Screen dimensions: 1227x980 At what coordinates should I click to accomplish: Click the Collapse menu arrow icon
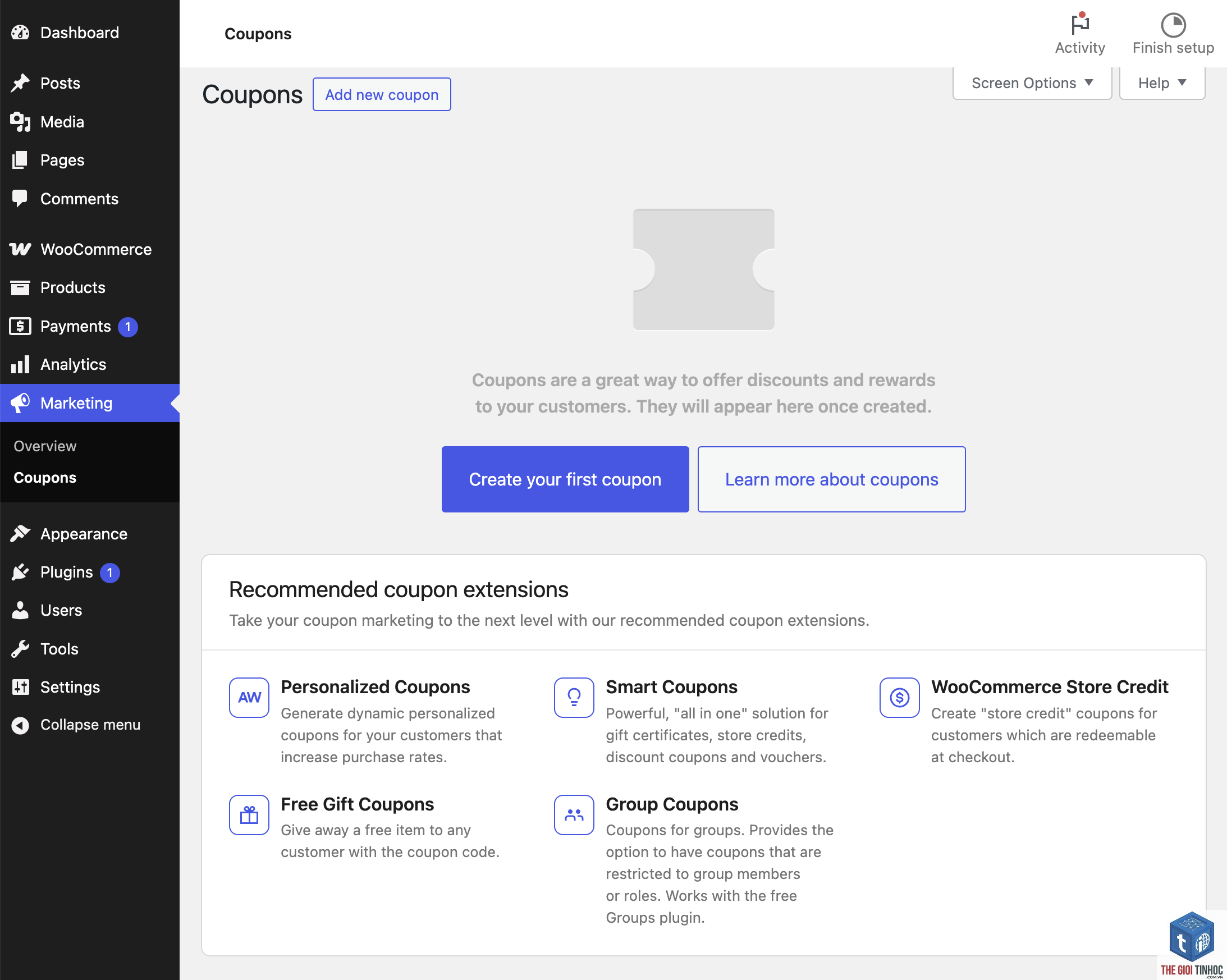[x=20, y=725]
